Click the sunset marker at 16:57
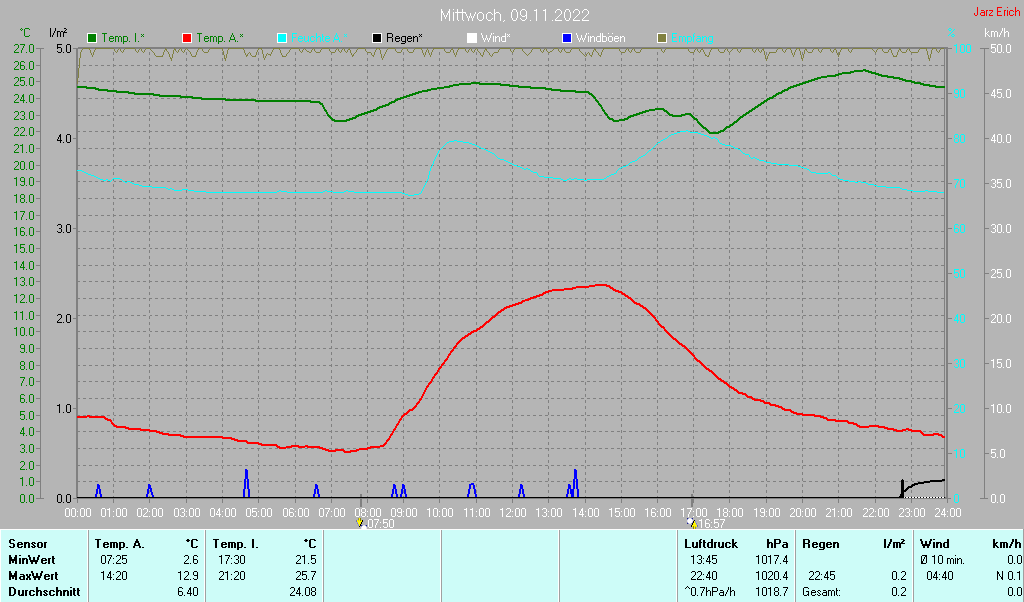The height and width of the screenshot is (602, 1024). [692, 523]
